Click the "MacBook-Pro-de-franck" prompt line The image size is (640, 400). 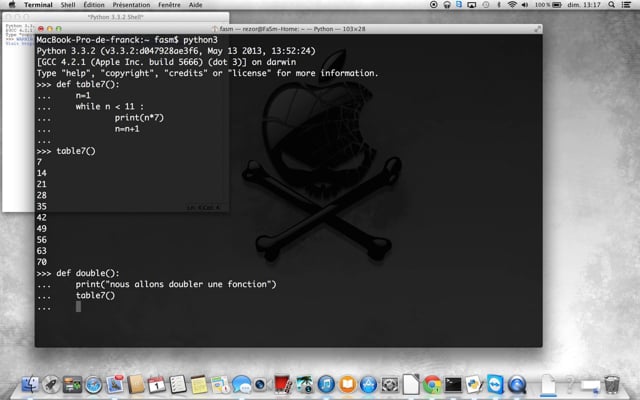tap(127, 40)
